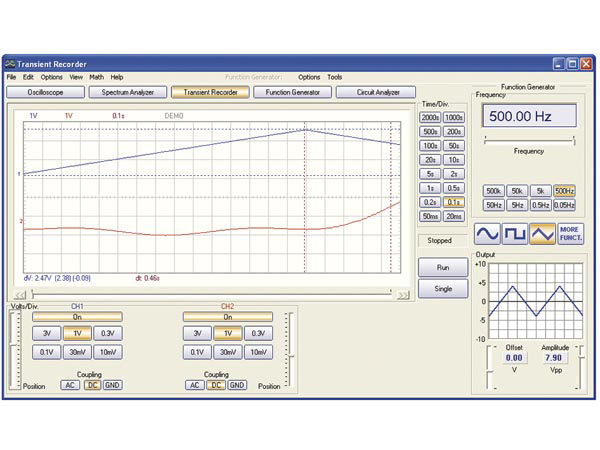The height and width of the screenshot is (450, 600).
Task: Set CH2 coupling to DC
Action: (x=216, y=385)
